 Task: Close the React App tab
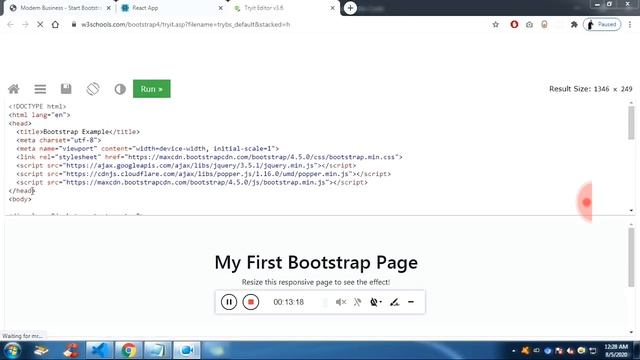point(220,8)
